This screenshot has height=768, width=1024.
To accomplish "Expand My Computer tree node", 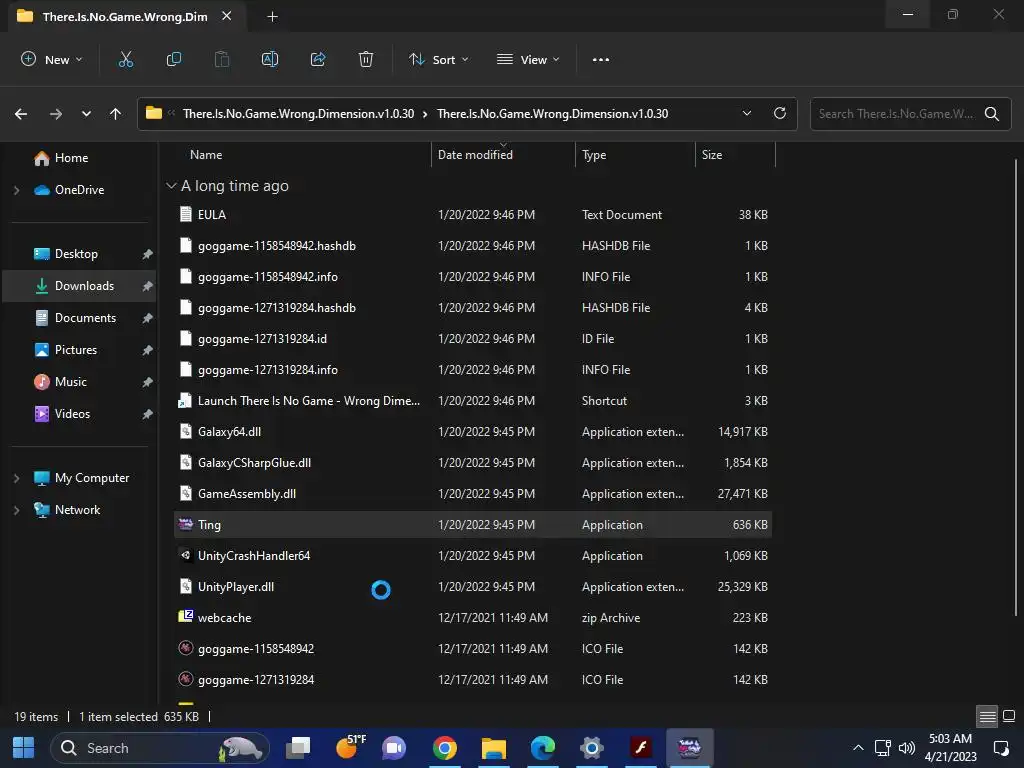I will click(x=16, y=478).
